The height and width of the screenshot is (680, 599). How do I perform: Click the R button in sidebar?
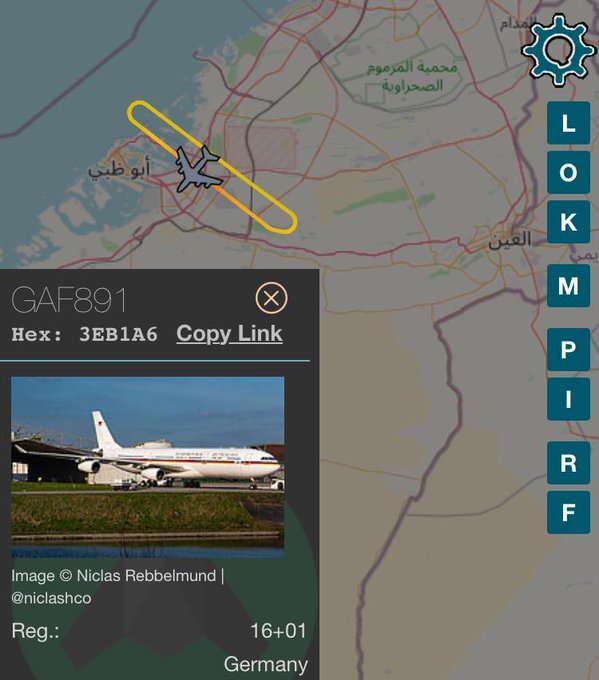[568, 463]
